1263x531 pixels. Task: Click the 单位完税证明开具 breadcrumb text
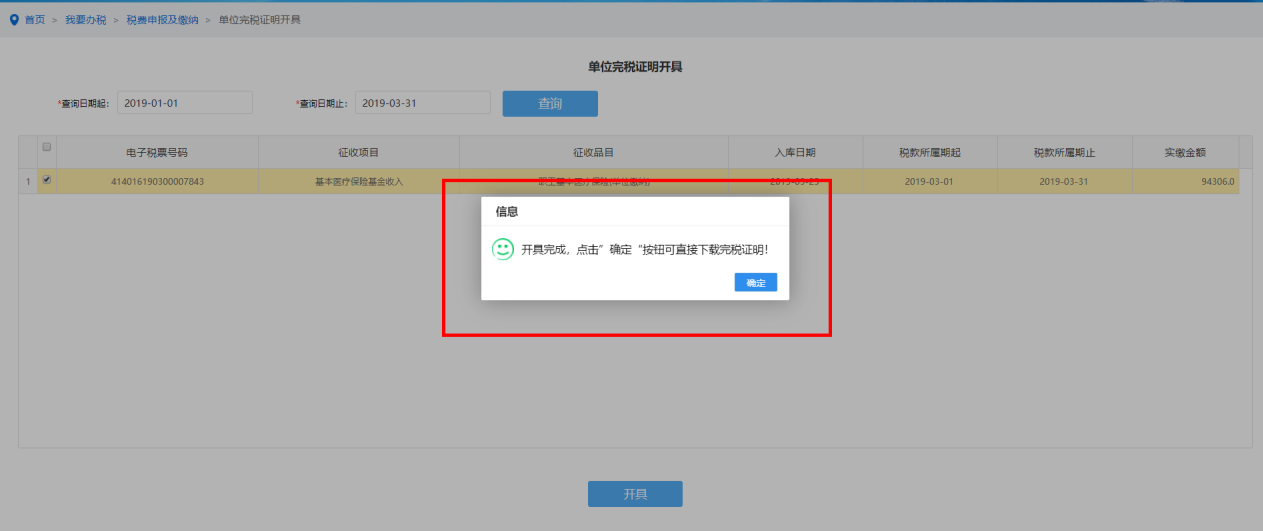point(259,20)
